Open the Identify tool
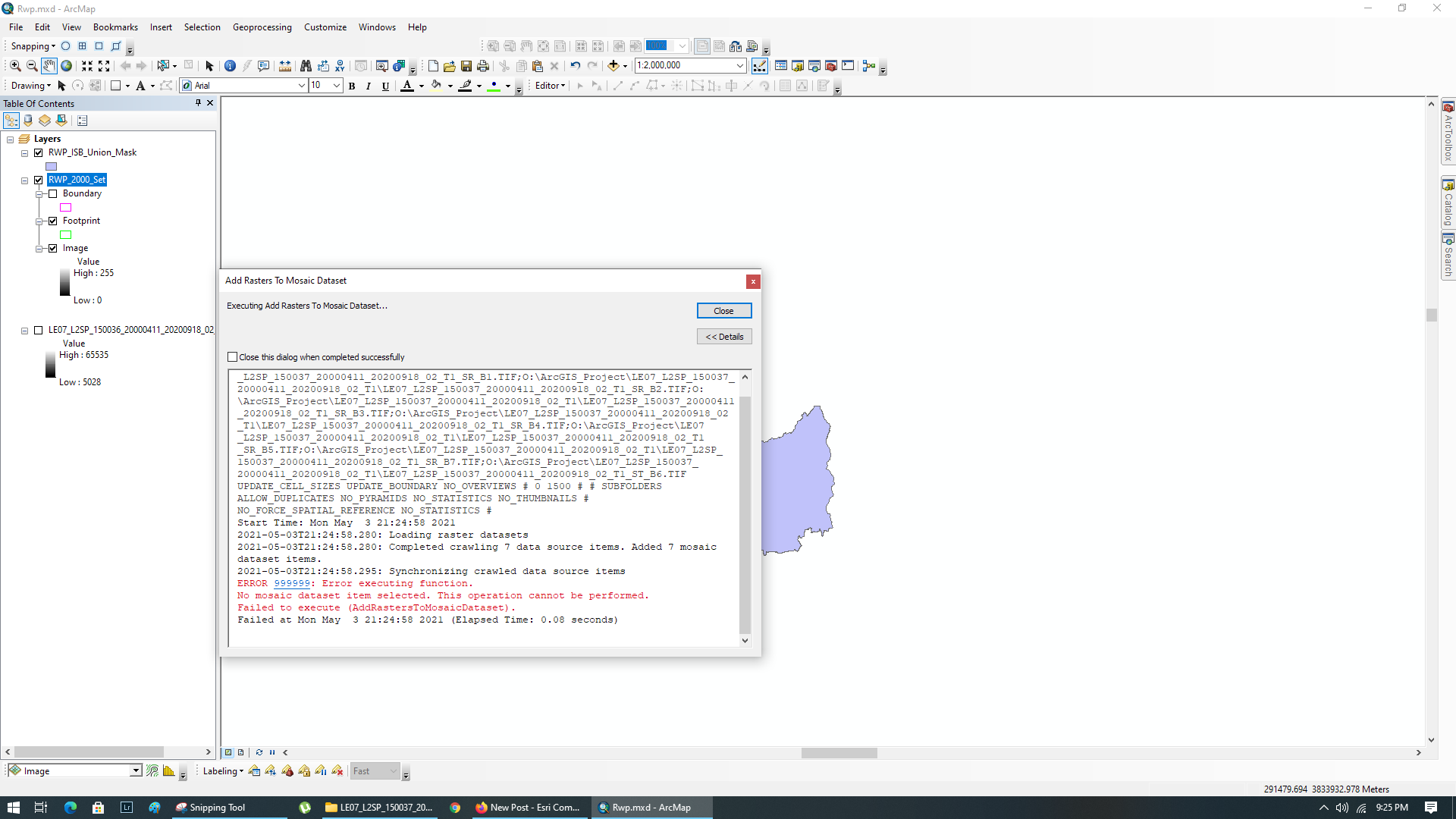The height and width of the screenshot is (819, 1456). coord(230,66)
